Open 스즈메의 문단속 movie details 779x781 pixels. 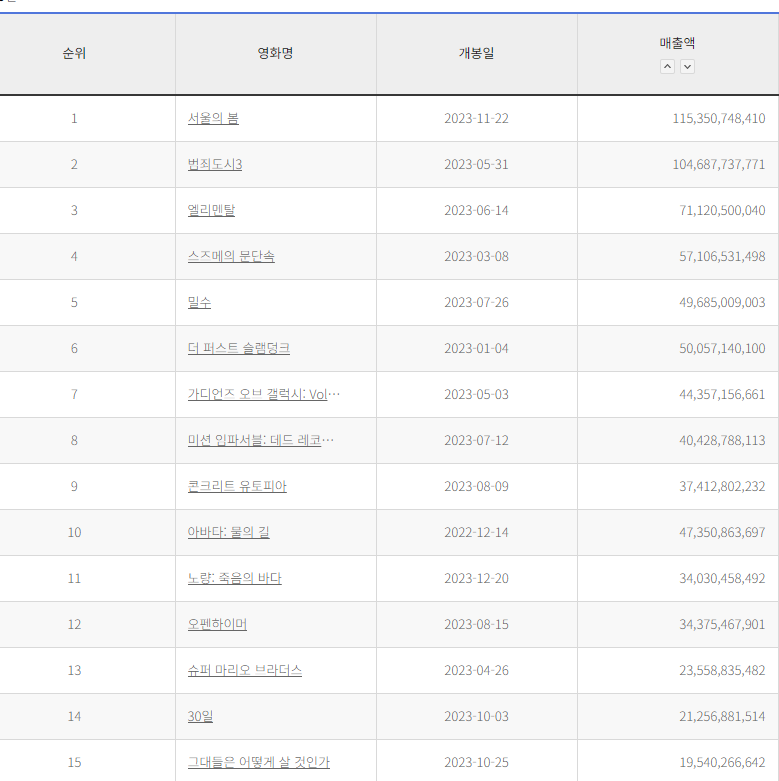[x=231, y=256]
